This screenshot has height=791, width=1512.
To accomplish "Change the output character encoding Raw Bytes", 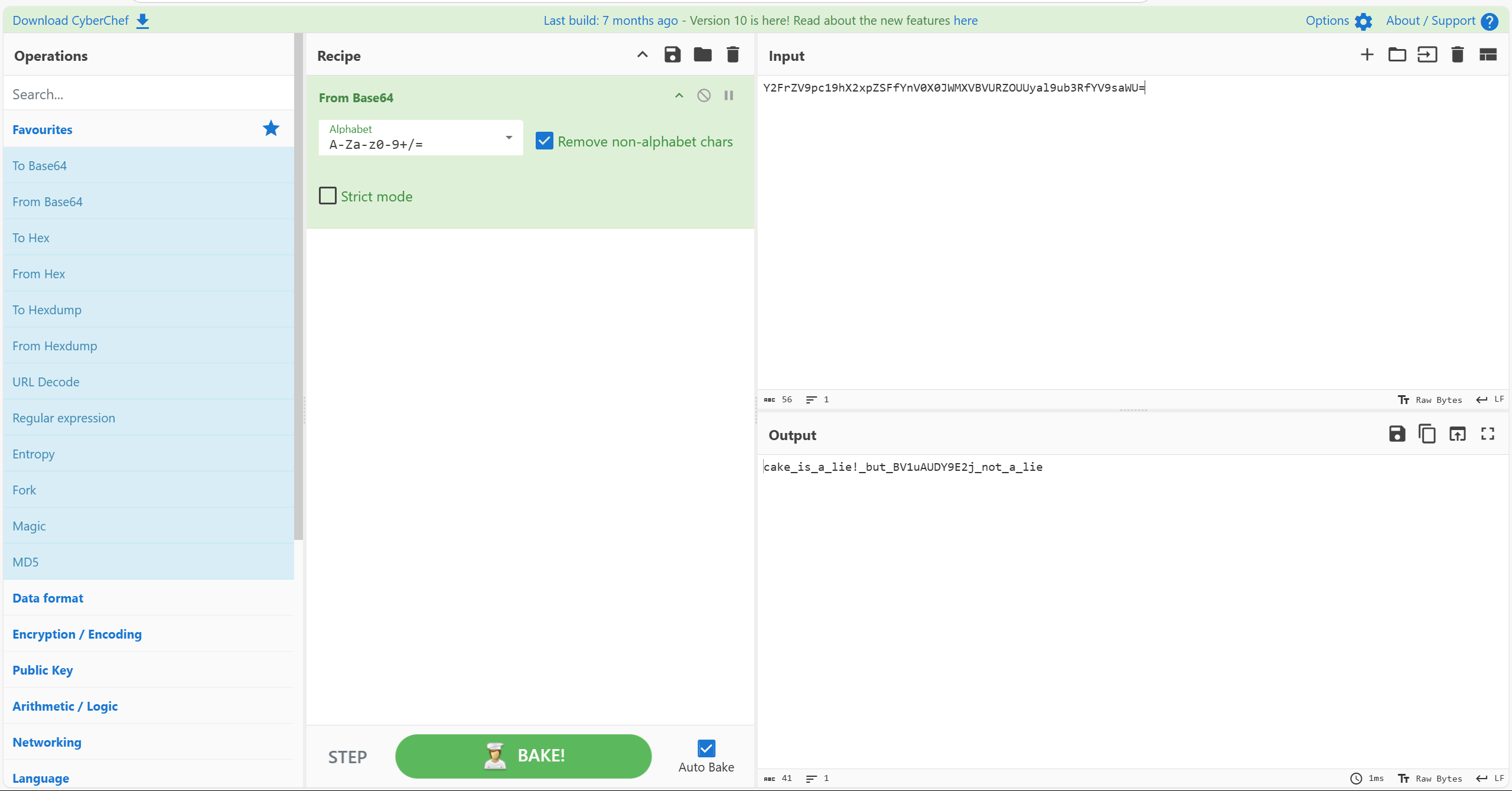I will 1430,779.
